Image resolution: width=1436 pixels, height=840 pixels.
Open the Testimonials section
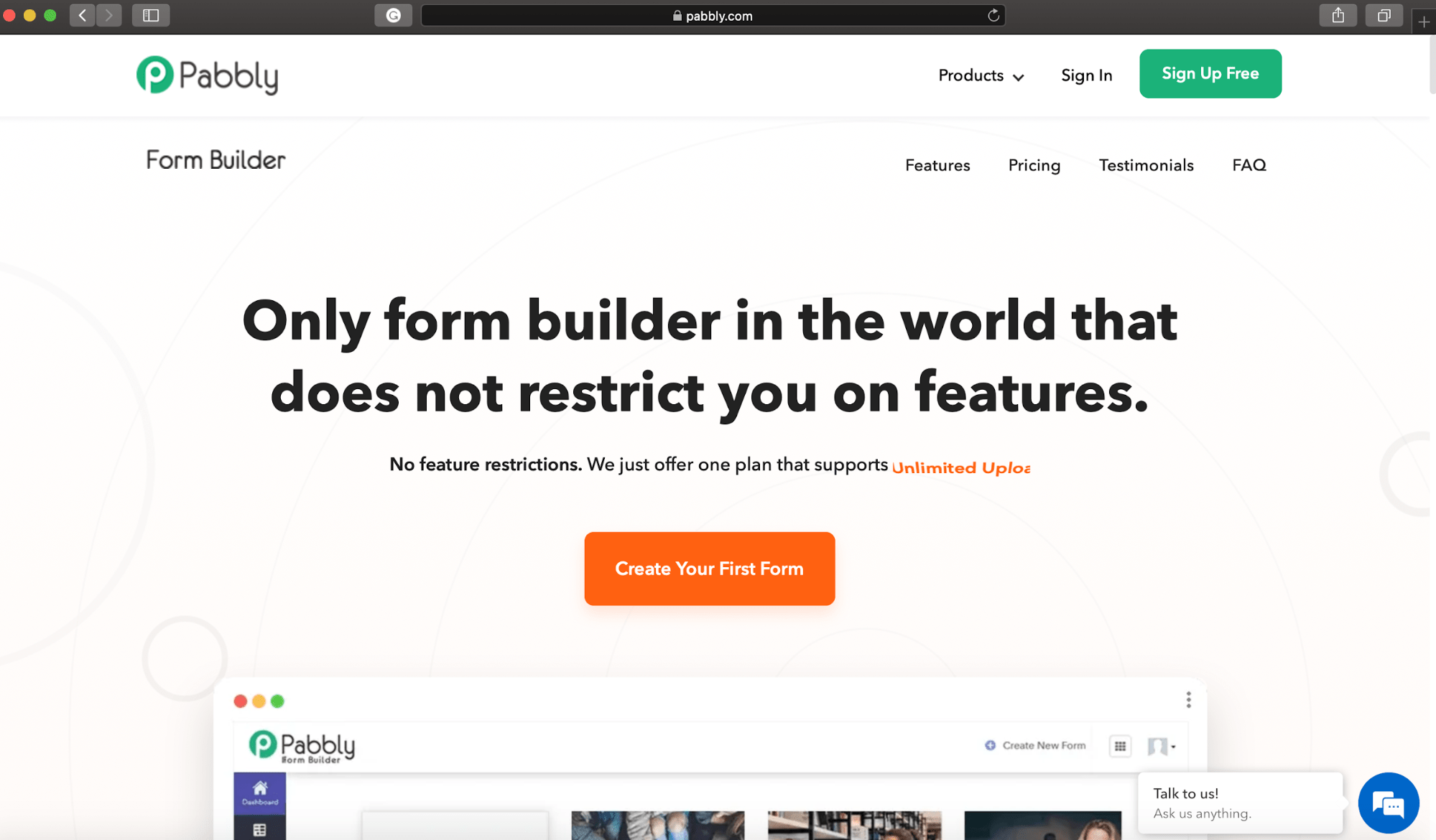[x=1146, y=165]
